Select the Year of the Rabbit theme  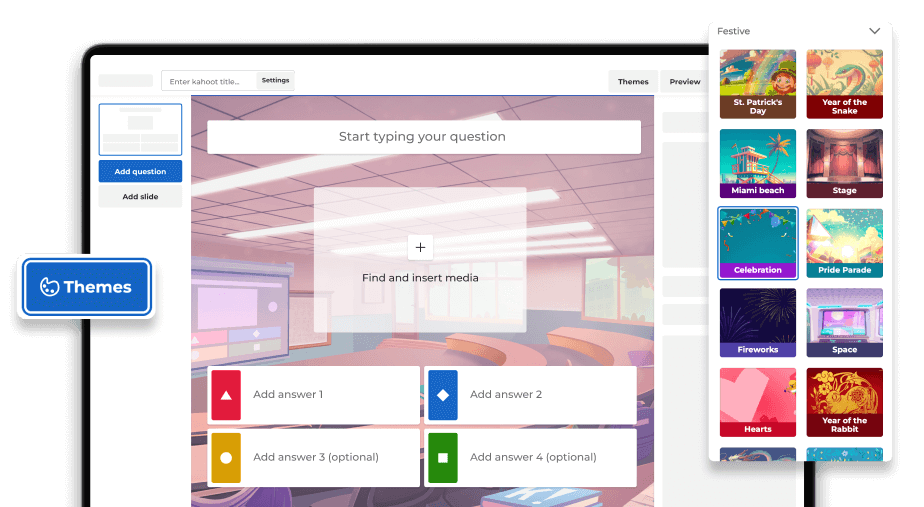(x=844, y=402)
